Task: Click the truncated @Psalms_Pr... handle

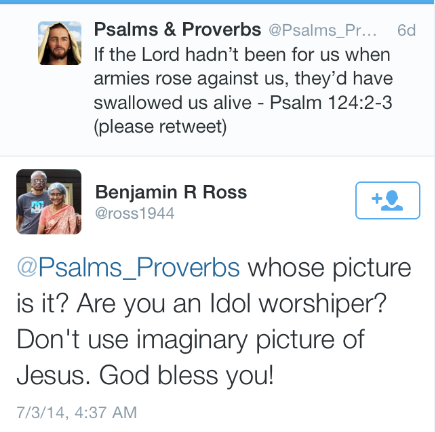Action: [323, 30]
